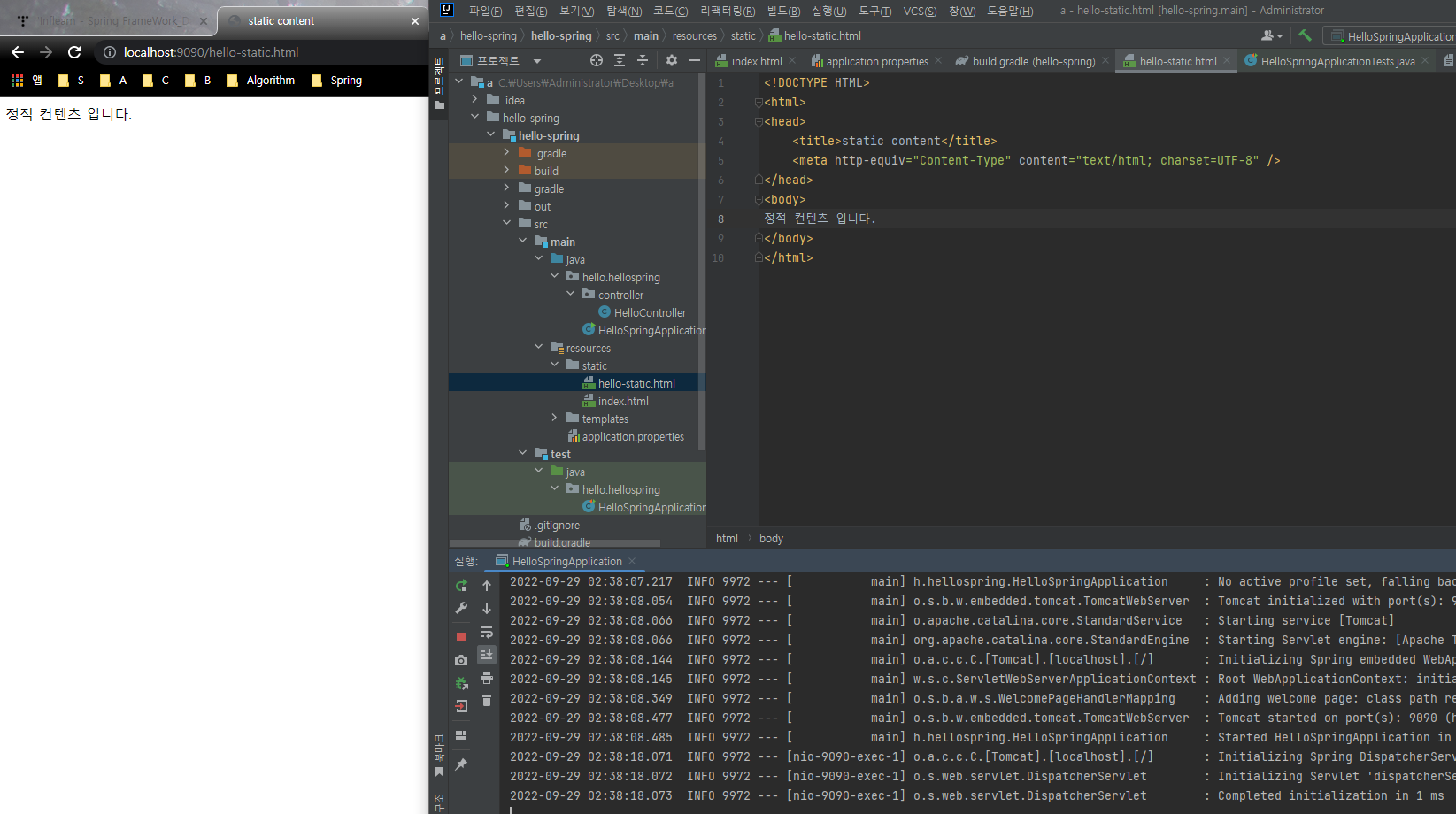The image size is (1456, 814).
Task: Open HelloSpringApplication run configuration dropdown
Action: [x=1392, y=36]
